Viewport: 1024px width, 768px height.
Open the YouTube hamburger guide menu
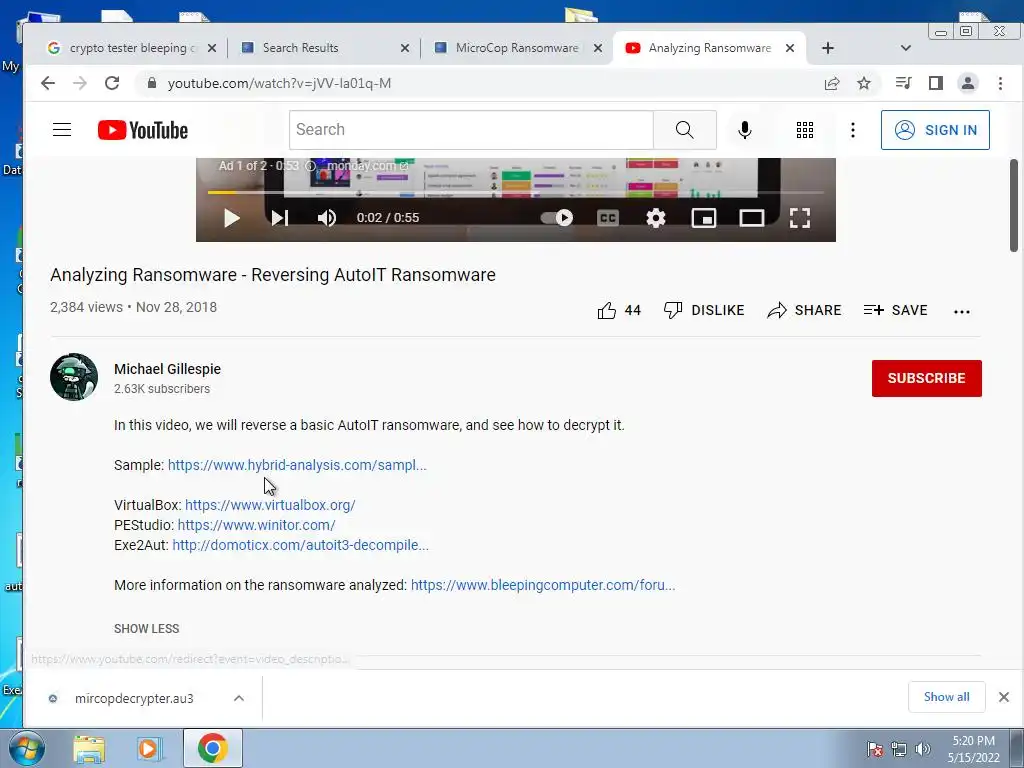tap(62, 130)
